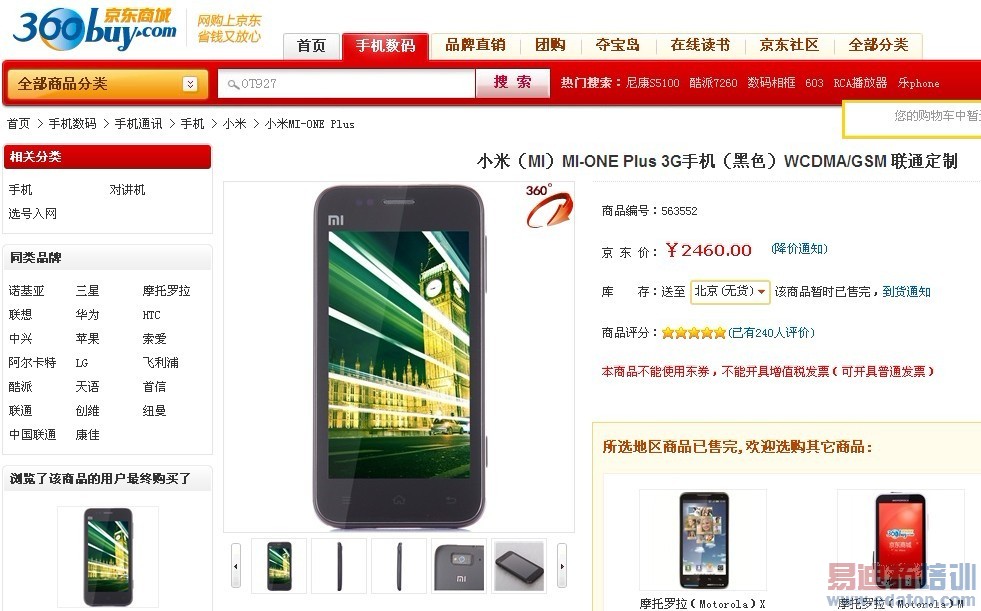Click the left arrow of thumbnail gallery

point(236,566)
